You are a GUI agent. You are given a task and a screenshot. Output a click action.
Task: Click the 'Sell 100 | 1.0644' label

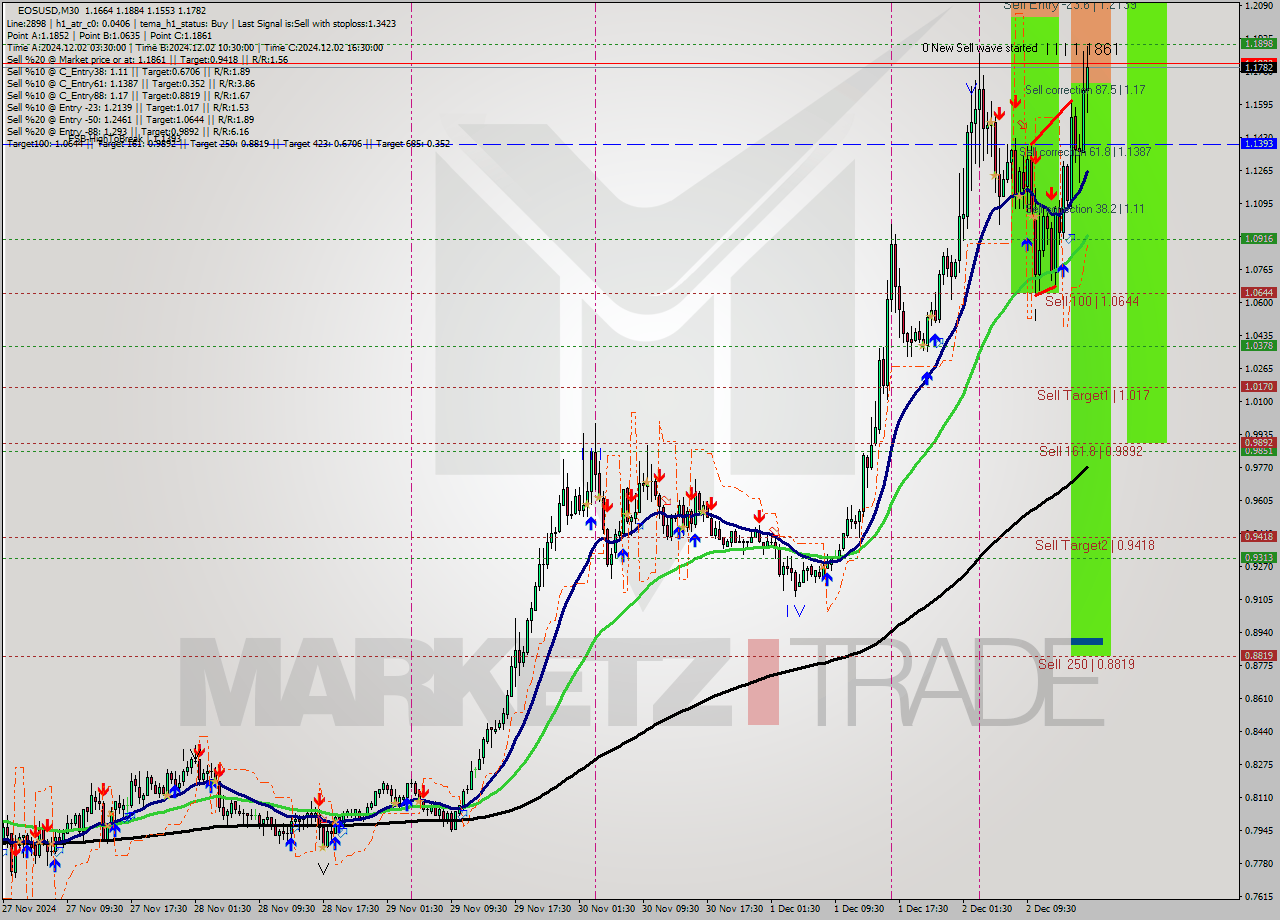(1092, 301)
